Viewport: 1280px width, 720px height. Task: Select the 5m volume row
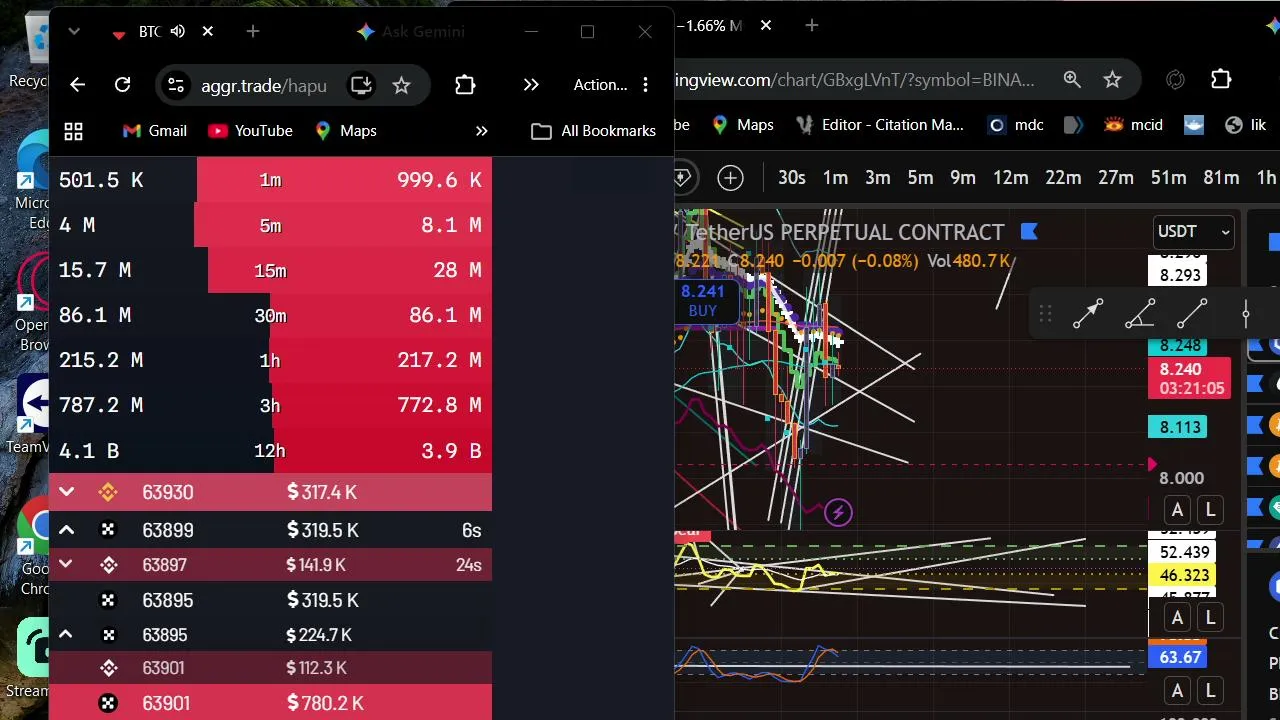coord(270,225)
